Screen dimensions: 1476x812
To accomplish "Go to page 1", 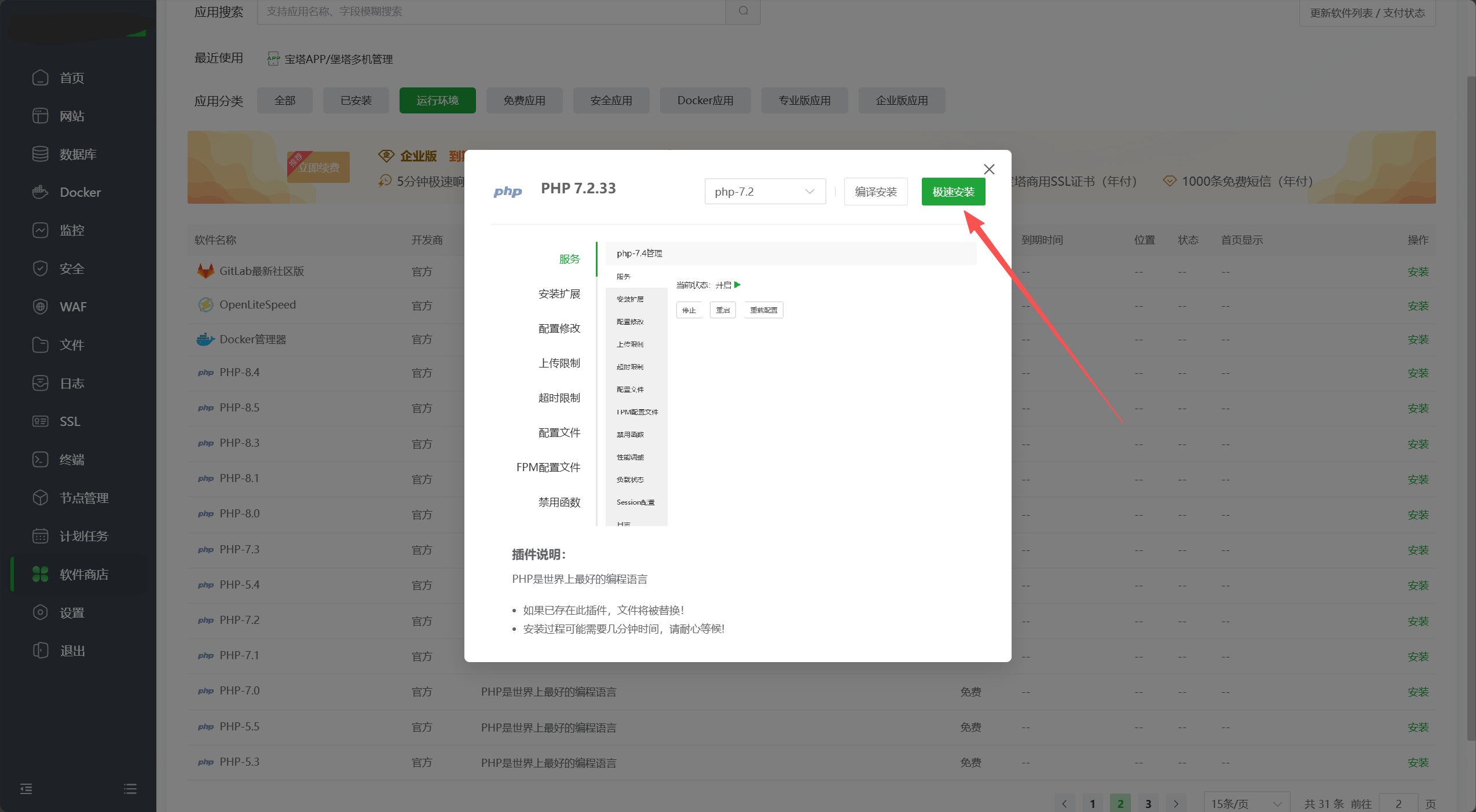I will 1092,803.
